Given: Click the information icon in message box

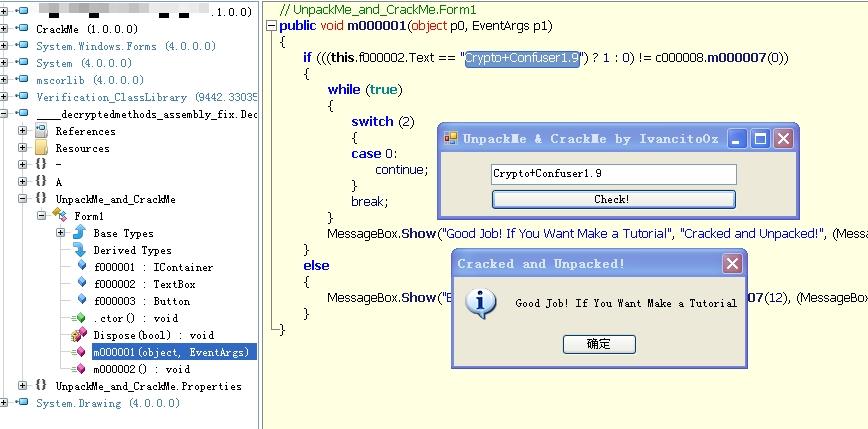Looking at the screenshot, I should (484, 302).
